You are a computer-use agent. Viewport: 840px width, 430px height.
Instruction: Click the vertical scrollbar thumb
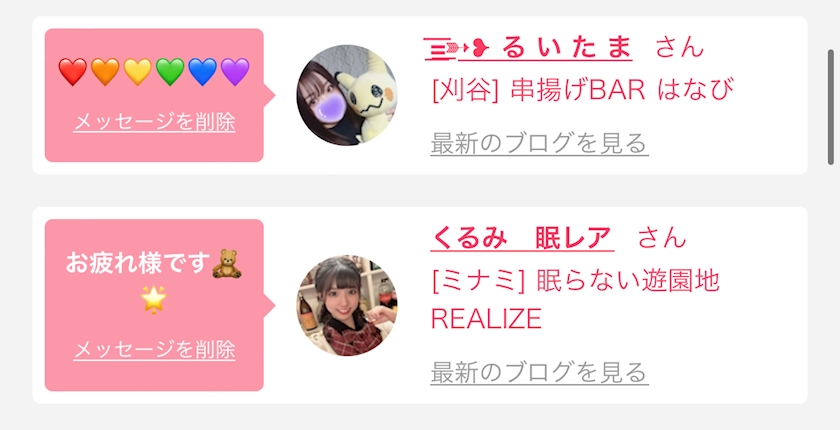(830, 107)
